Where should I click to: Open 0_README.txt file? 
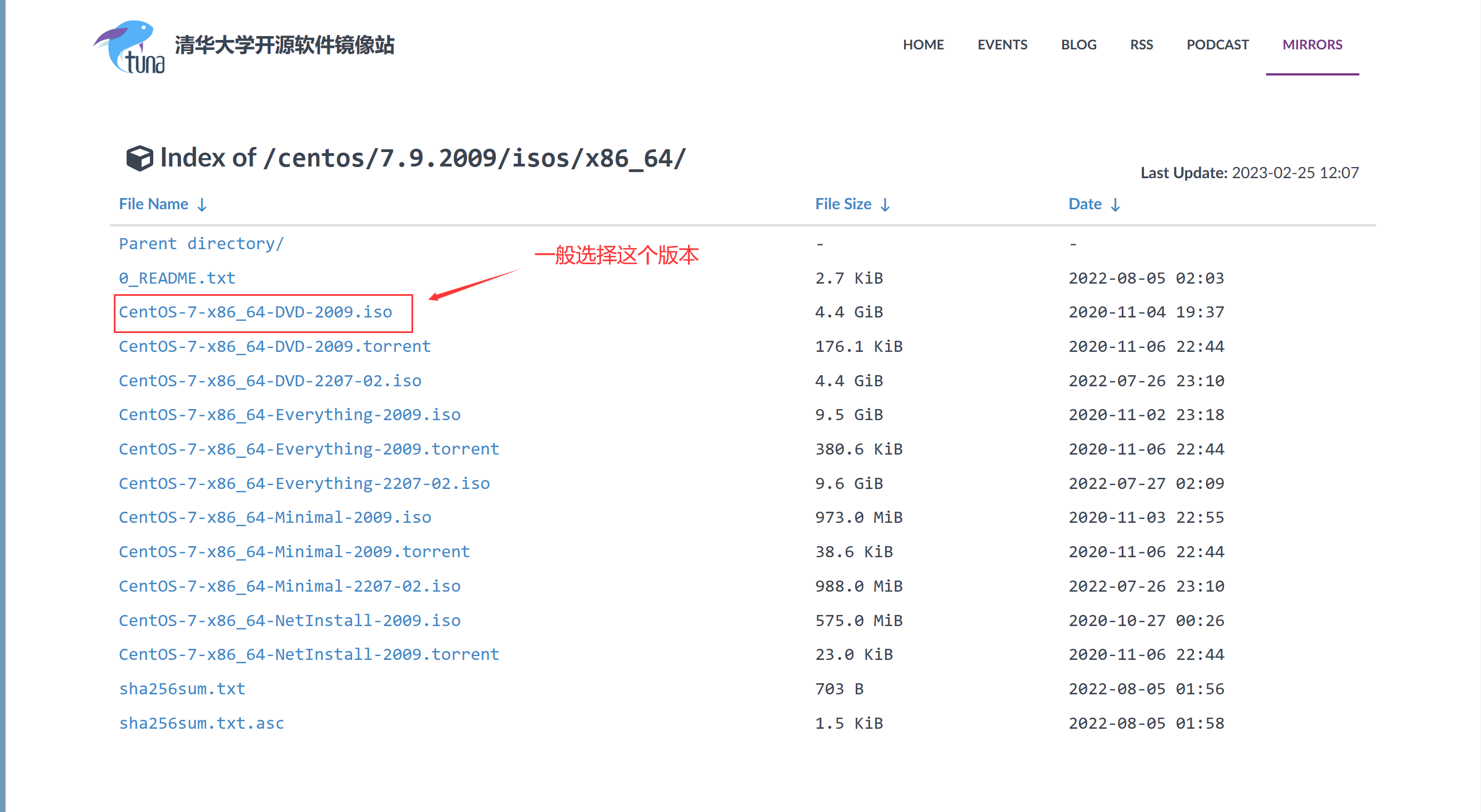[x=177, y=278]
